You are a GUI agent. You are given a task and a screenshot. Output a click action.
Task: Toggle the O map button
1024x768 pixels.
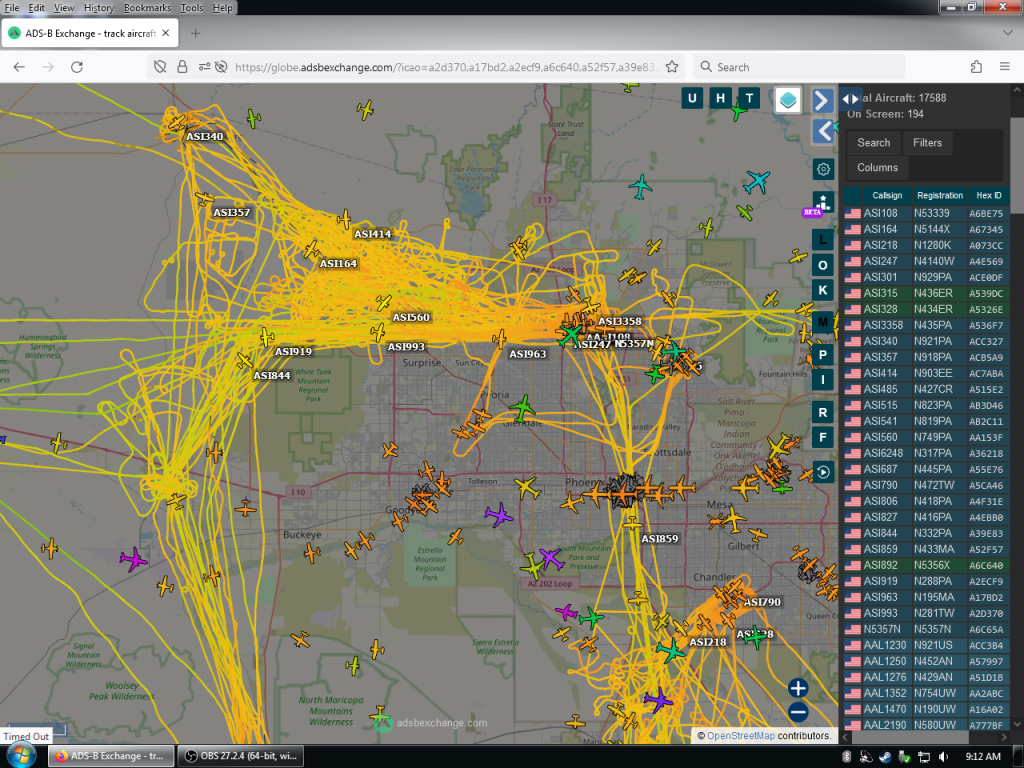tap(823, 265)
